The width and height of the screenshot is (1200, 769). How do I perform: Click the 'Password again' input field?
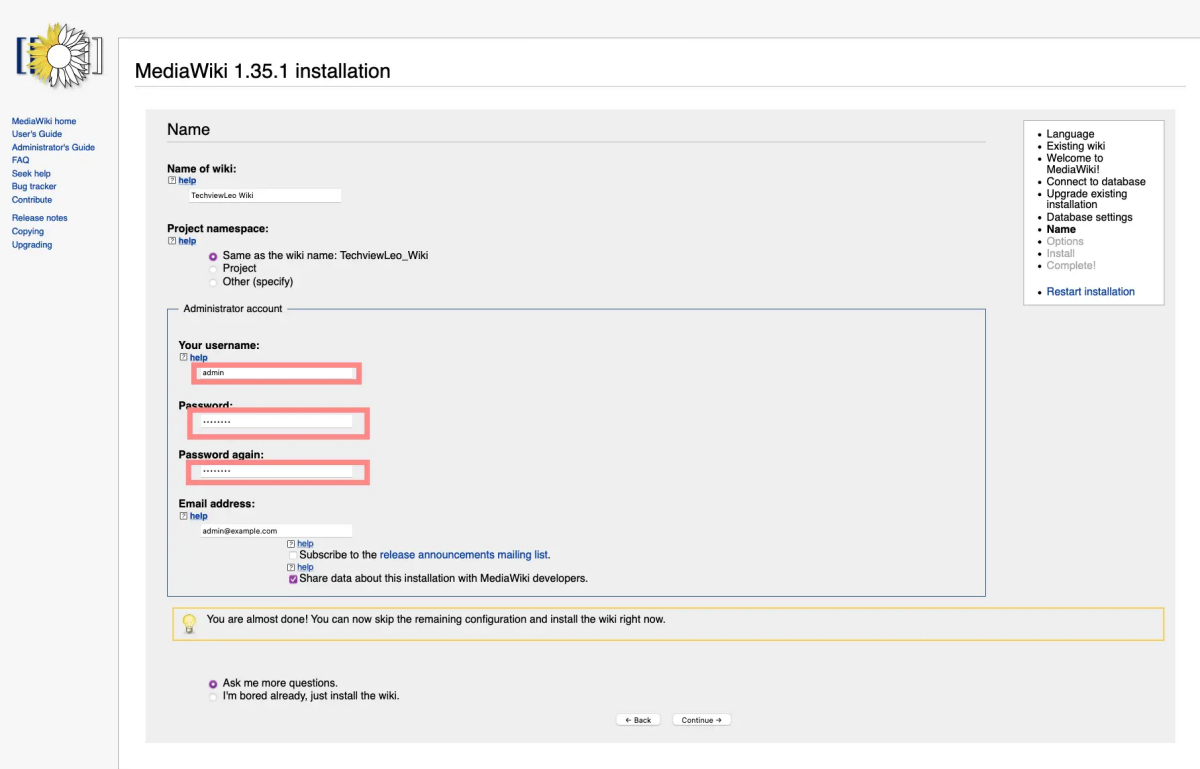[x=276, y=471]
